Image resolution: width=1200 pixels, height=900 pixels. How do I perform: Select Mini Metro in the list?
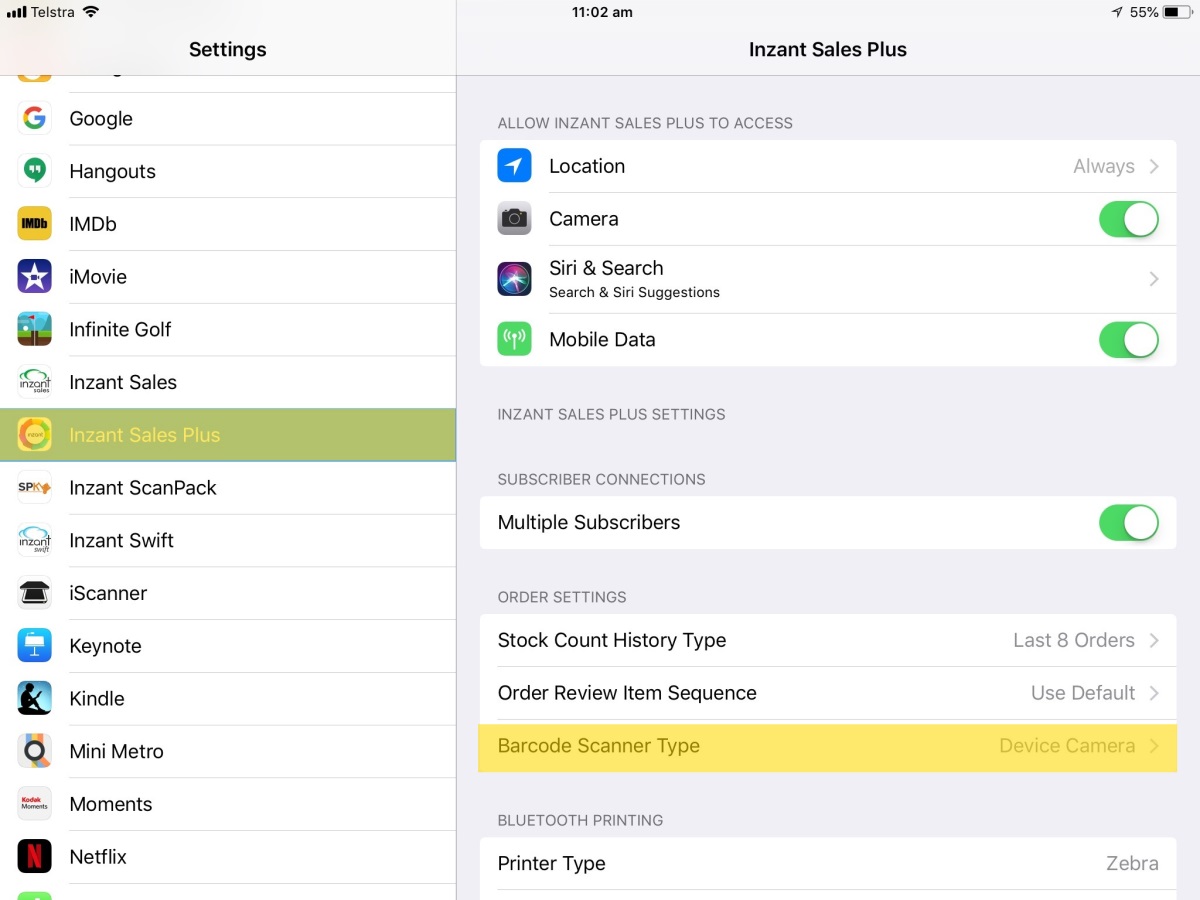pos(228,751)
